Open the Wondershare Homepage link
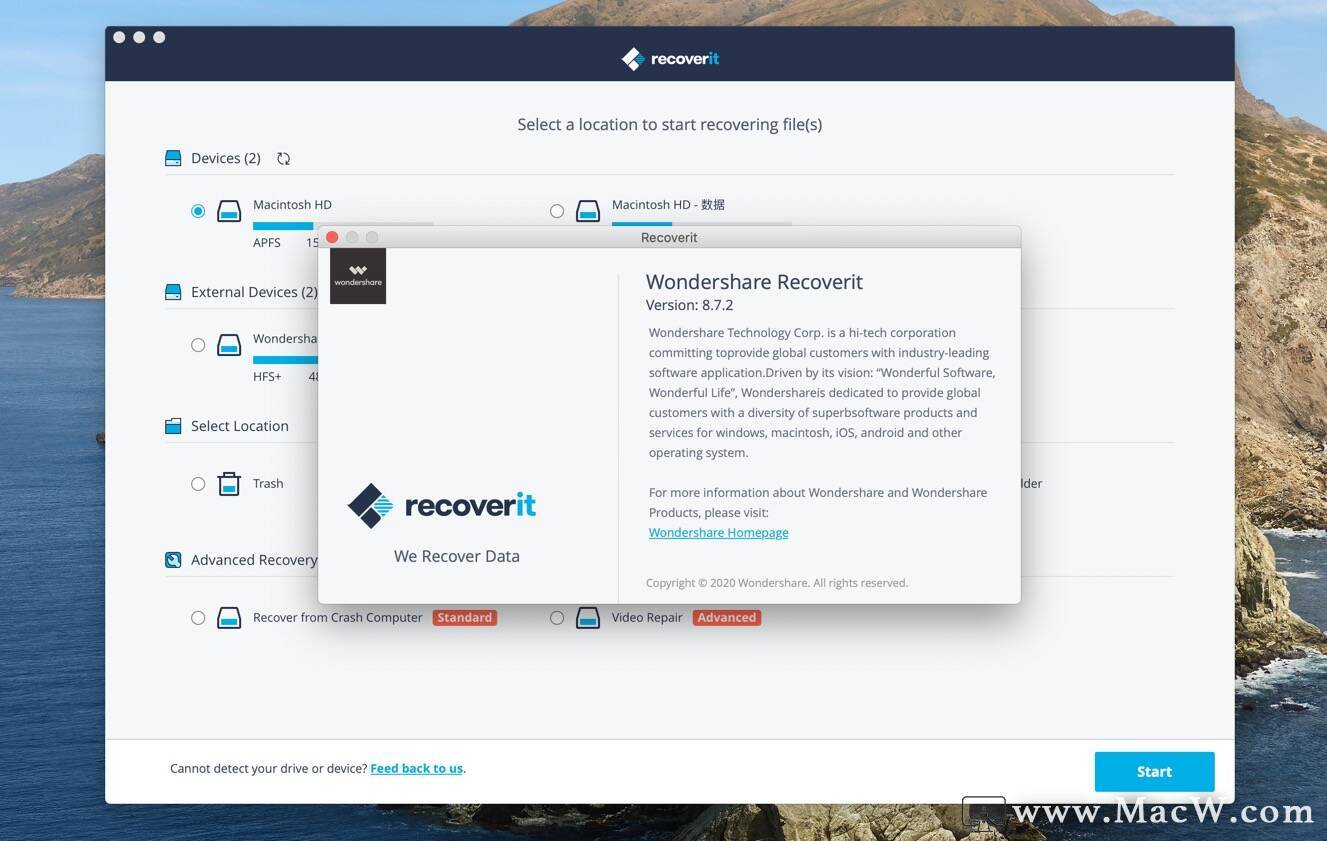Screen dimensions: 1327x841 (718, 533)
